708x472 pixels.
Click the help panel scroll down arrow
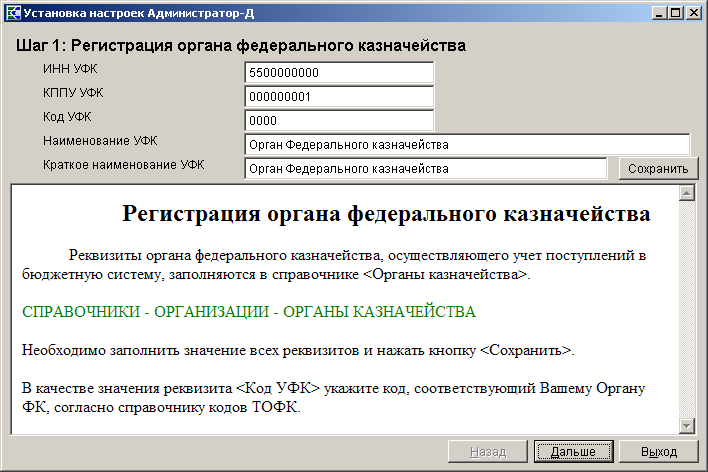pyautogui.click(x=687, y=425)
